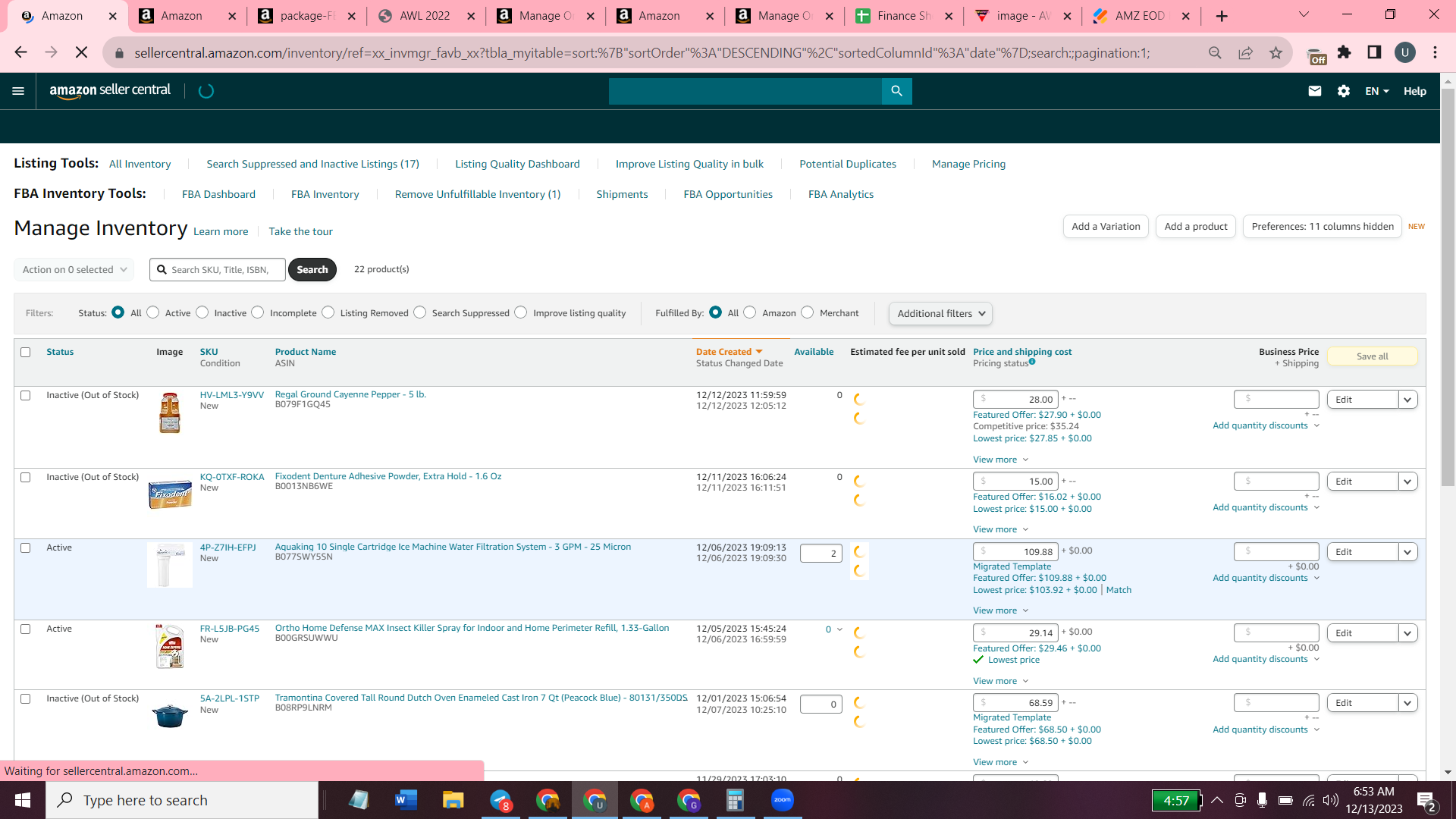1456x819 pixels.
Task: Open the EN language dropdown
Action: click(x=1376, y=91)
